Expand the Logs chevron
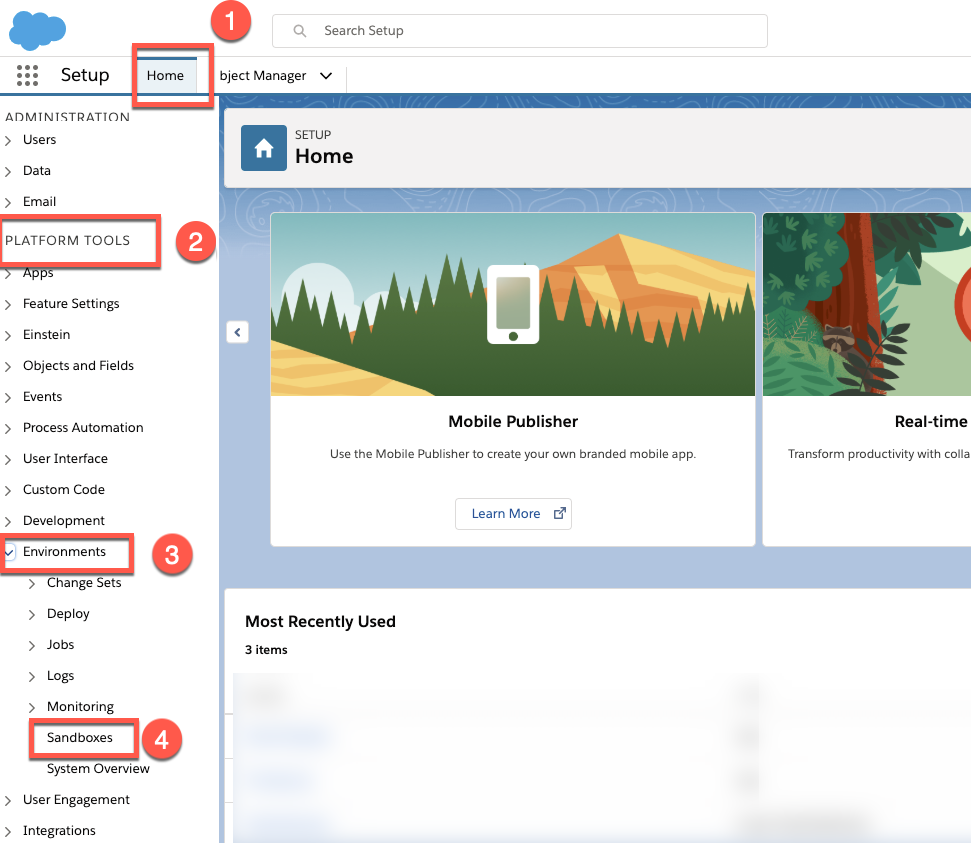 coord(32,676)
